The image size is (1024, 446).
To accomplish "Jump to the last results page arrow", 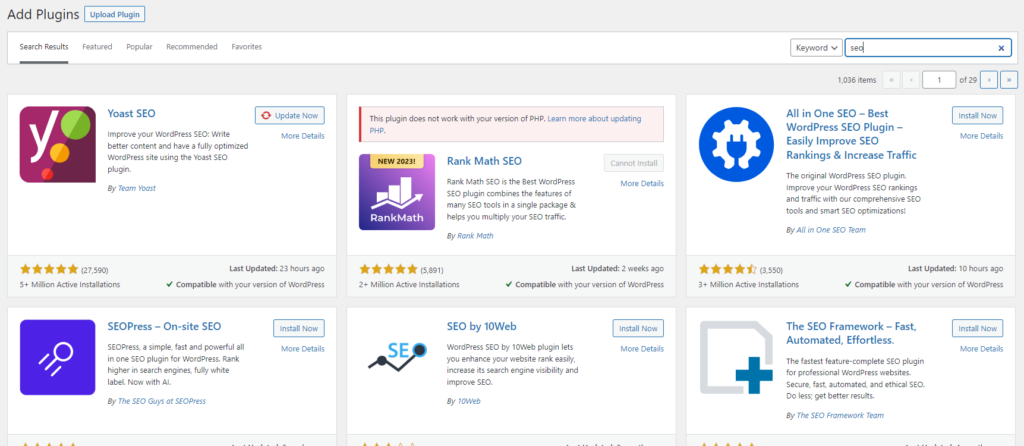I will (1009, 80).
